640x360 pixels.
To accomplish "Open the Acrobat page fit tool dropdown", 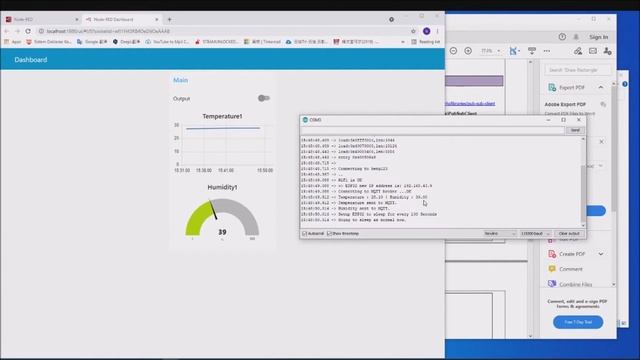I will point(514,51).
